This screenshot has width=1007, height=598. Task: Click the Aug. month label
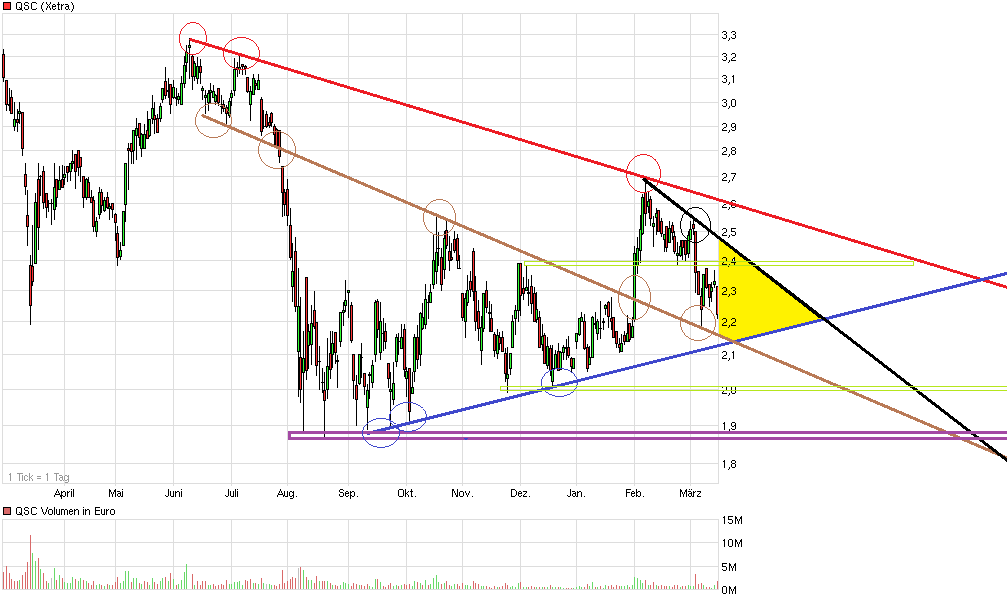287,493
